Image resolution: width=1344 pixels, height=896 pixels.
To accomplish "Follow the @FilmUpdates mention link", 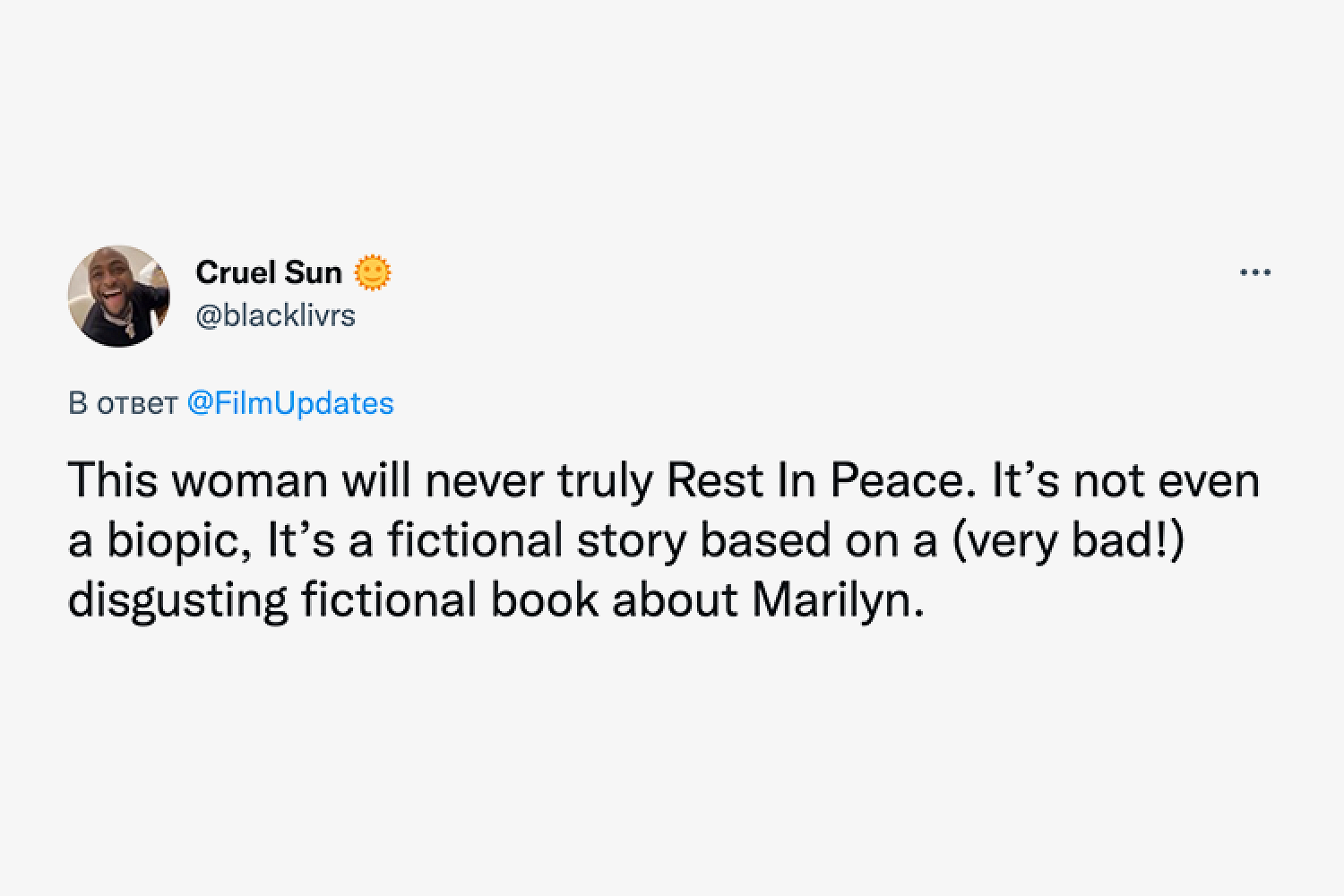I will (x=290, y=403).
